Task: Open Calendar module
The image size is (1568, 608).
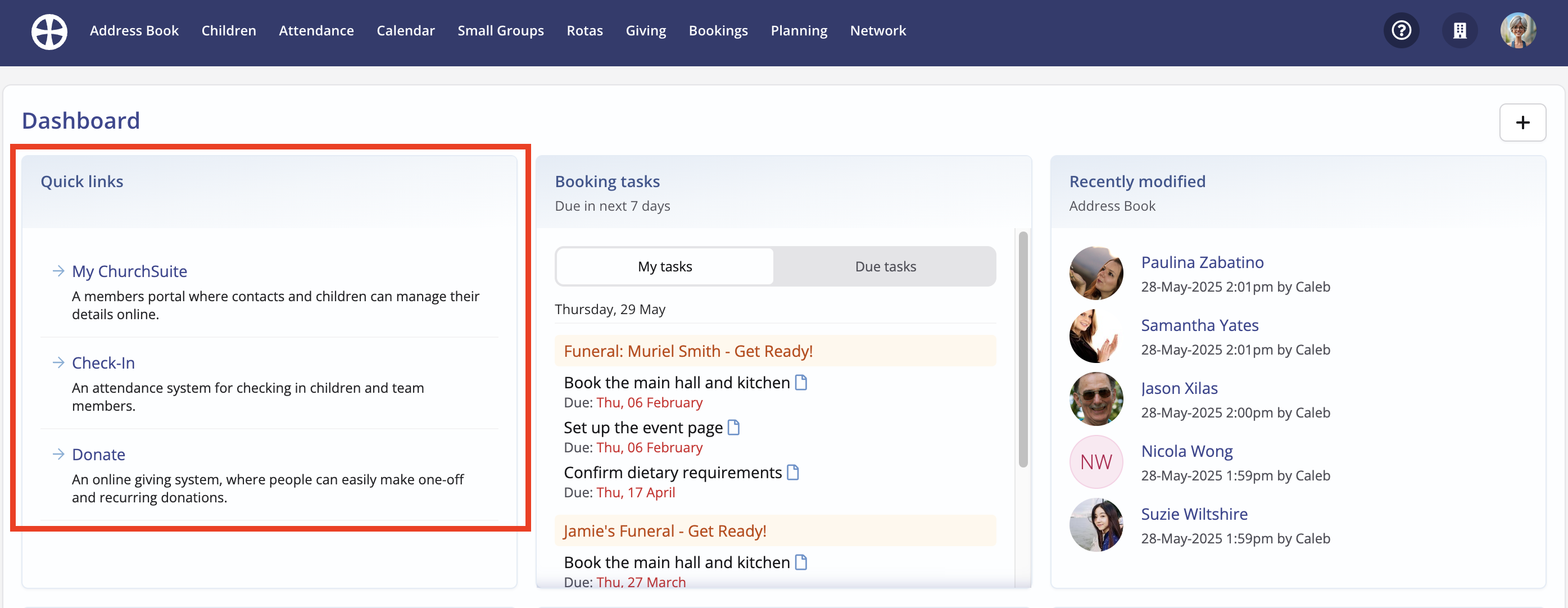Action: click(405, 30)
